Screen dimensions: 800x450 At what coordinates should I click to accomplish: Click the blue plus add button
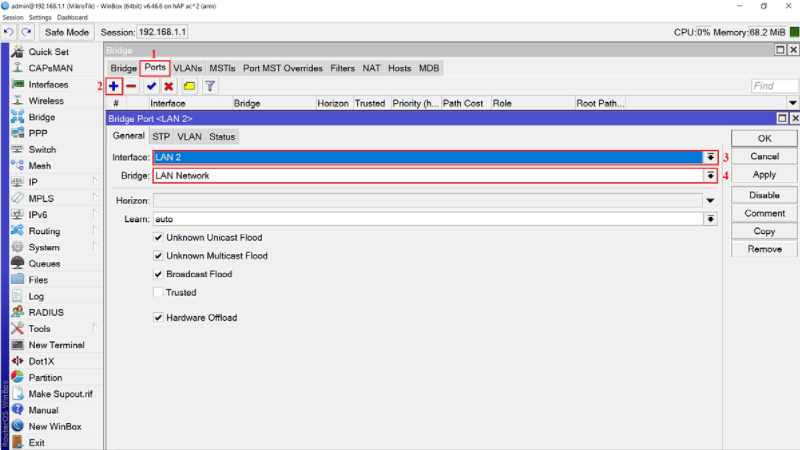coord(114,86)
